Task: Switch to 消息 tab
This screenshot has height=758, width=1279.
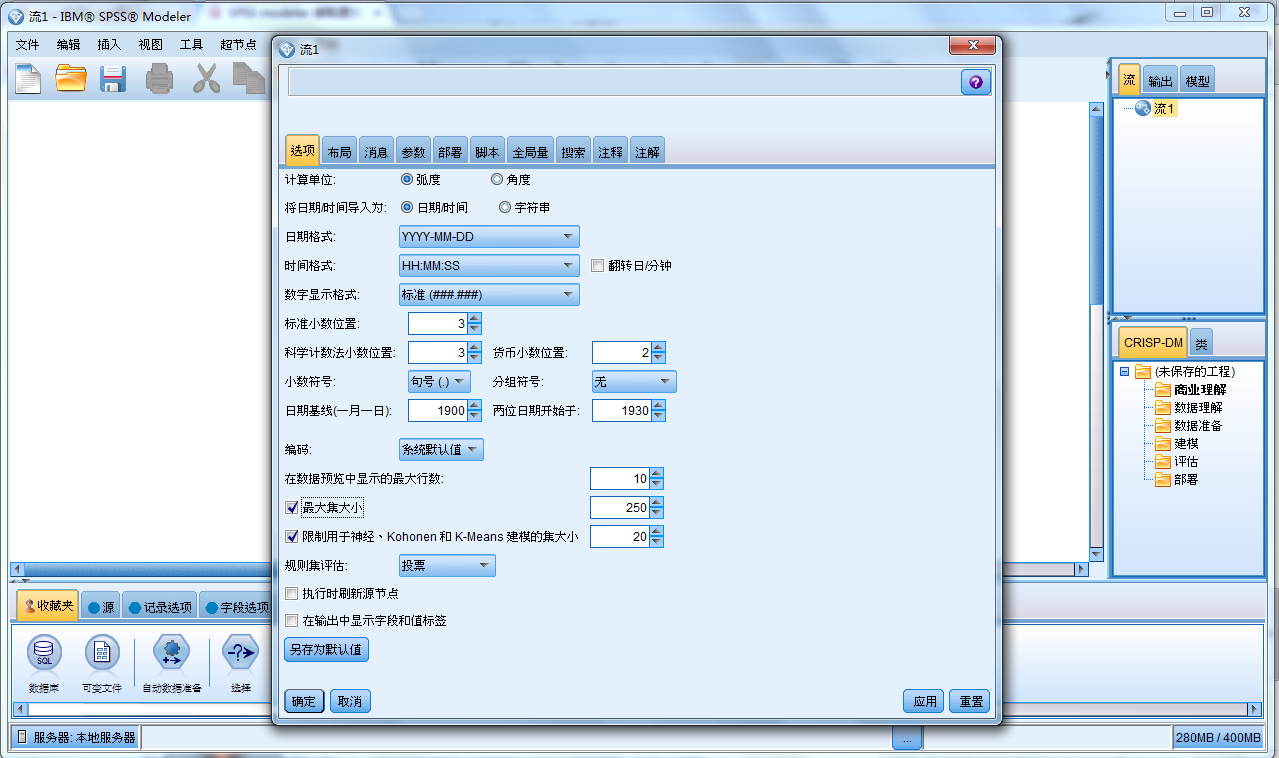Action: 376,152
